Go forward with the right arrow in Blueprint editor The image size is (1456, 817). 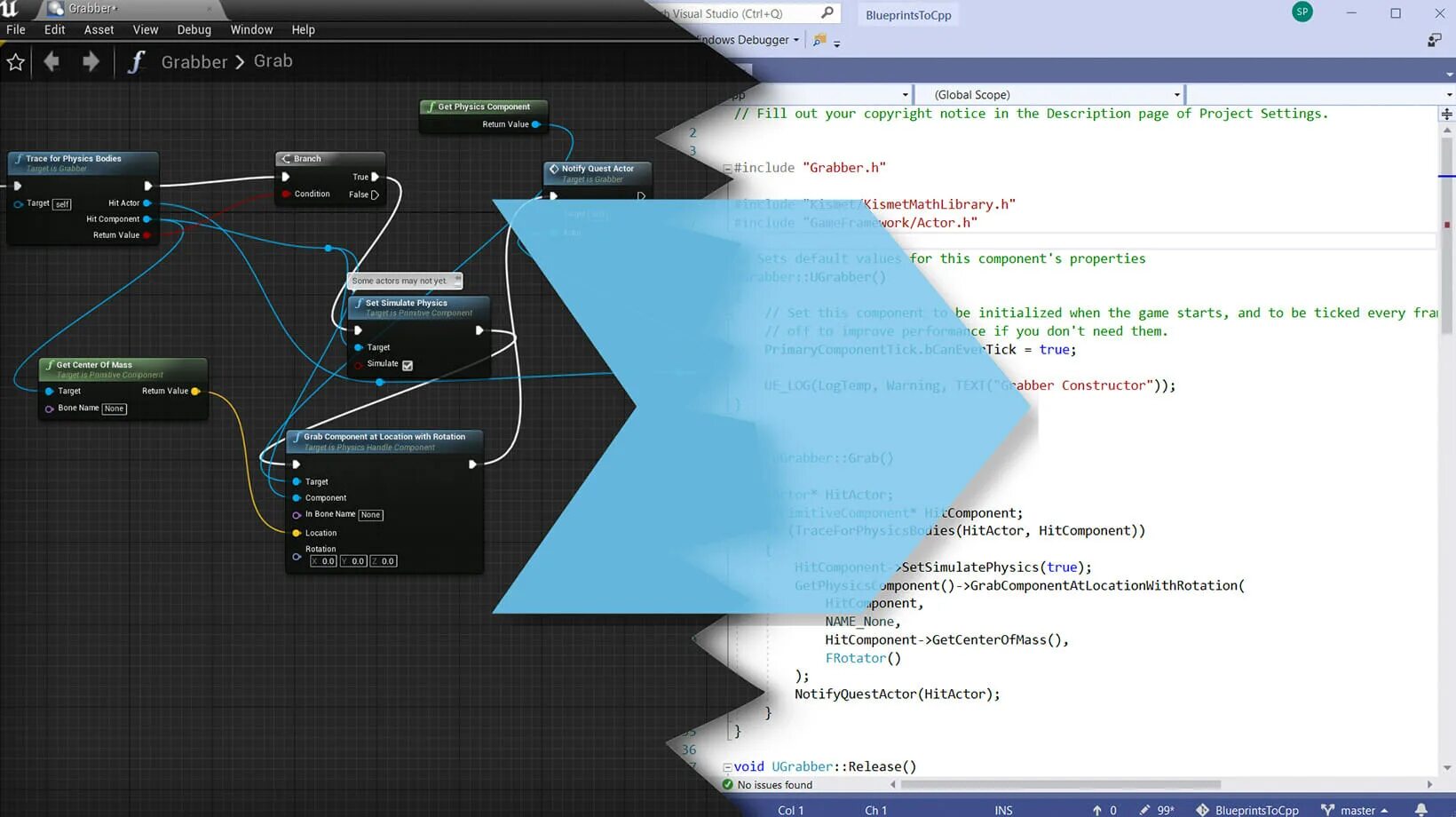tap(91, 61)
